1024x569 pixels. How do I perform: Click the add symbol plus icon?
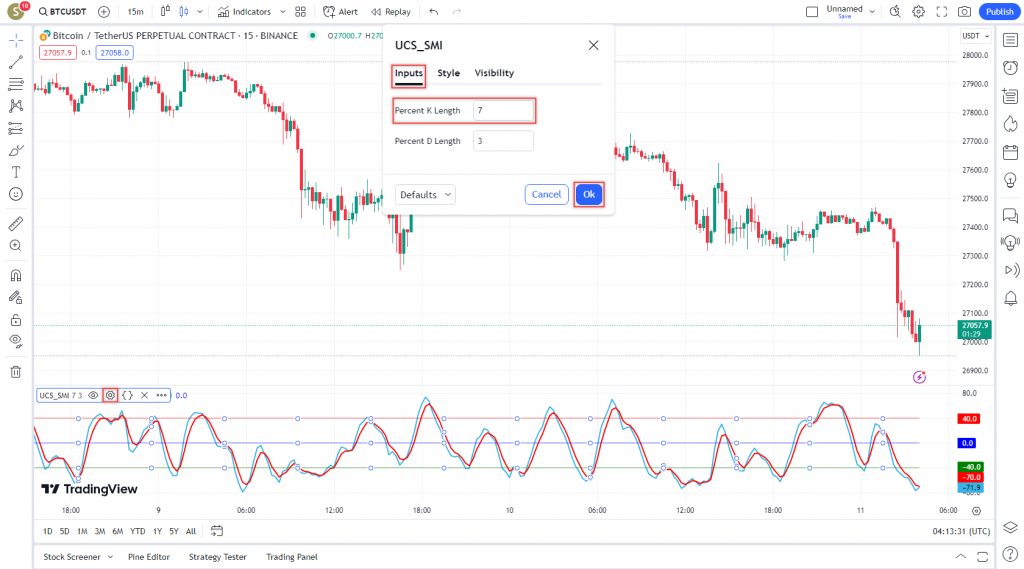click(104, 12)
